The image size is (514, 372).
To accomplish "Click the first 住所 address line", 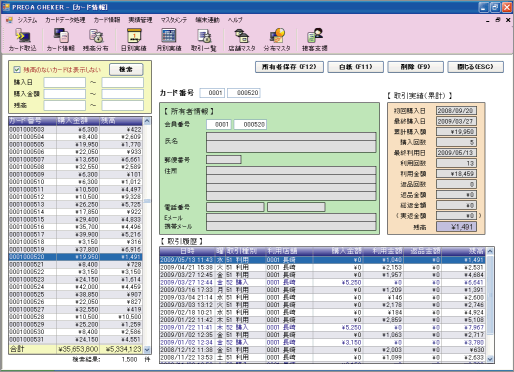I will tap(291, 171).
